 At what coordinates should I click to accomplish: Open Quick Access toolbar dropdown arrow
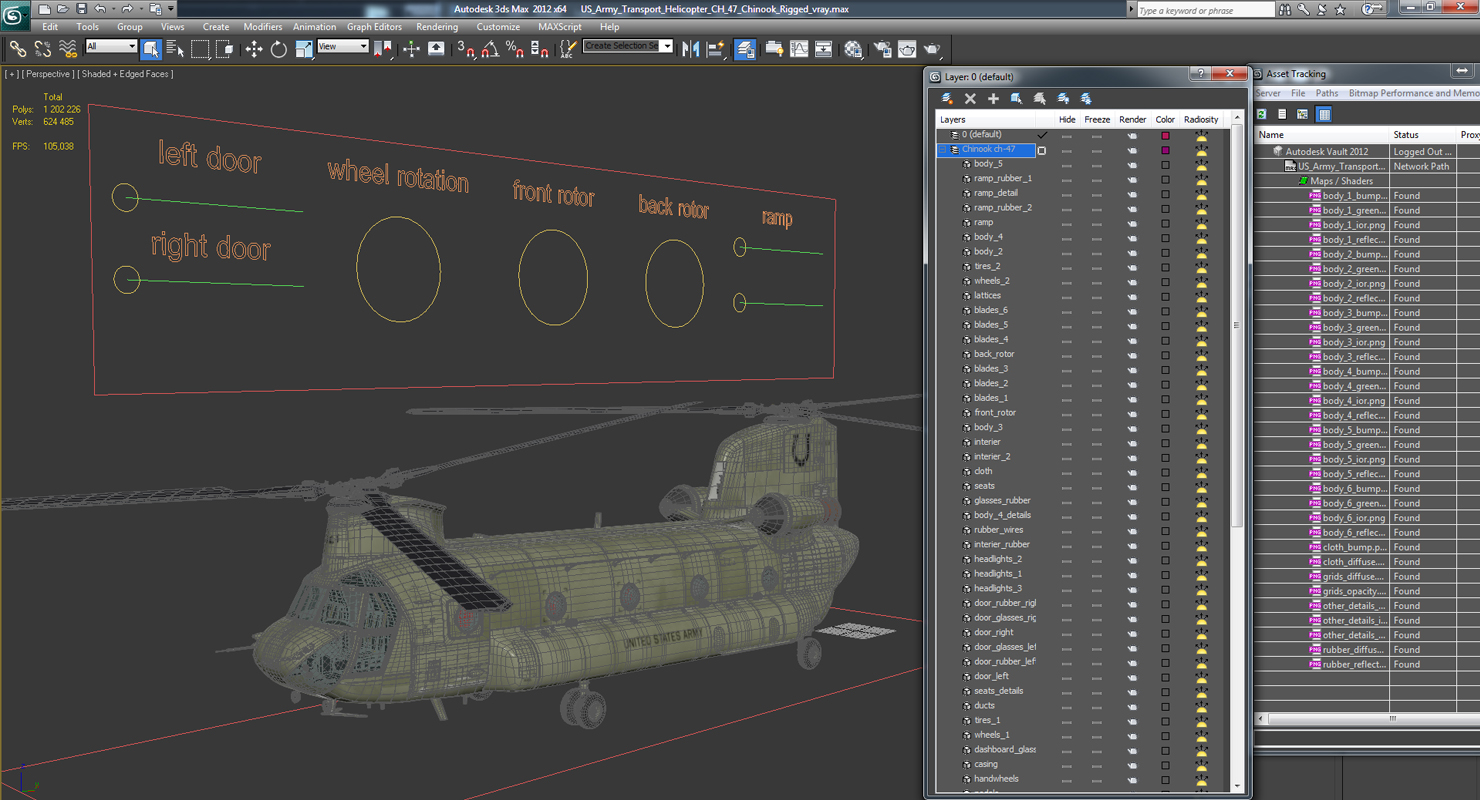(x=171, y=10)
